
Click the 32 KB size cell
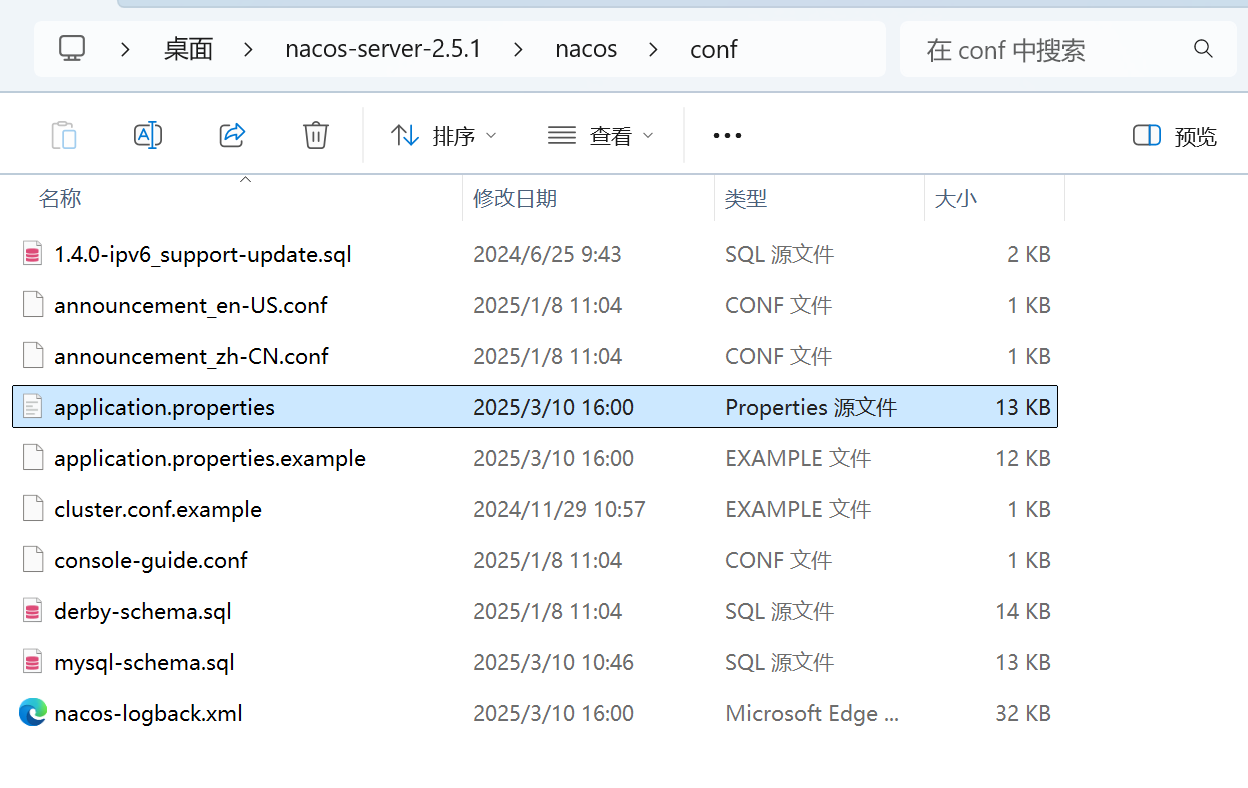(1023, 713)
